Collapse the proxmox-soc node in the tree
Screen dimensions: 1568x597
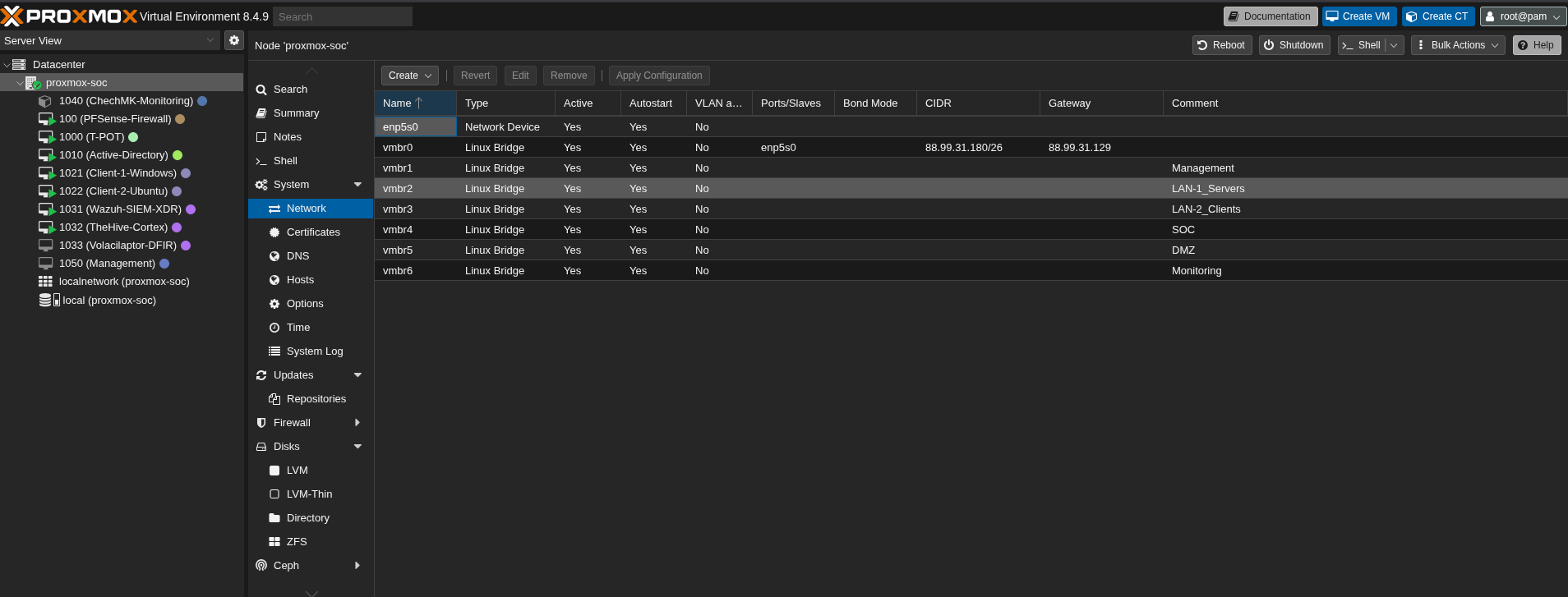[x=20, y=83]
